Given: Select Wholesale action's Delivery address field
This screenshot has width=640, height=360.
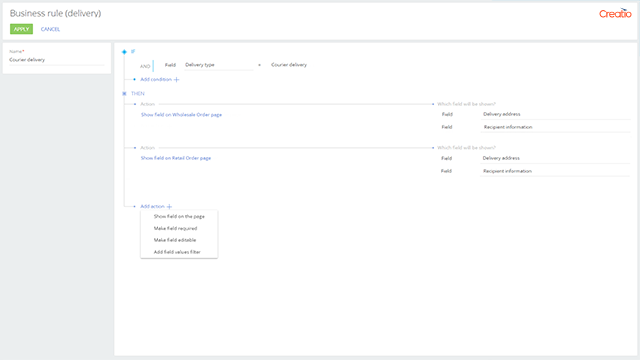Looking at the screenshot, I should (x=555, y=114).
